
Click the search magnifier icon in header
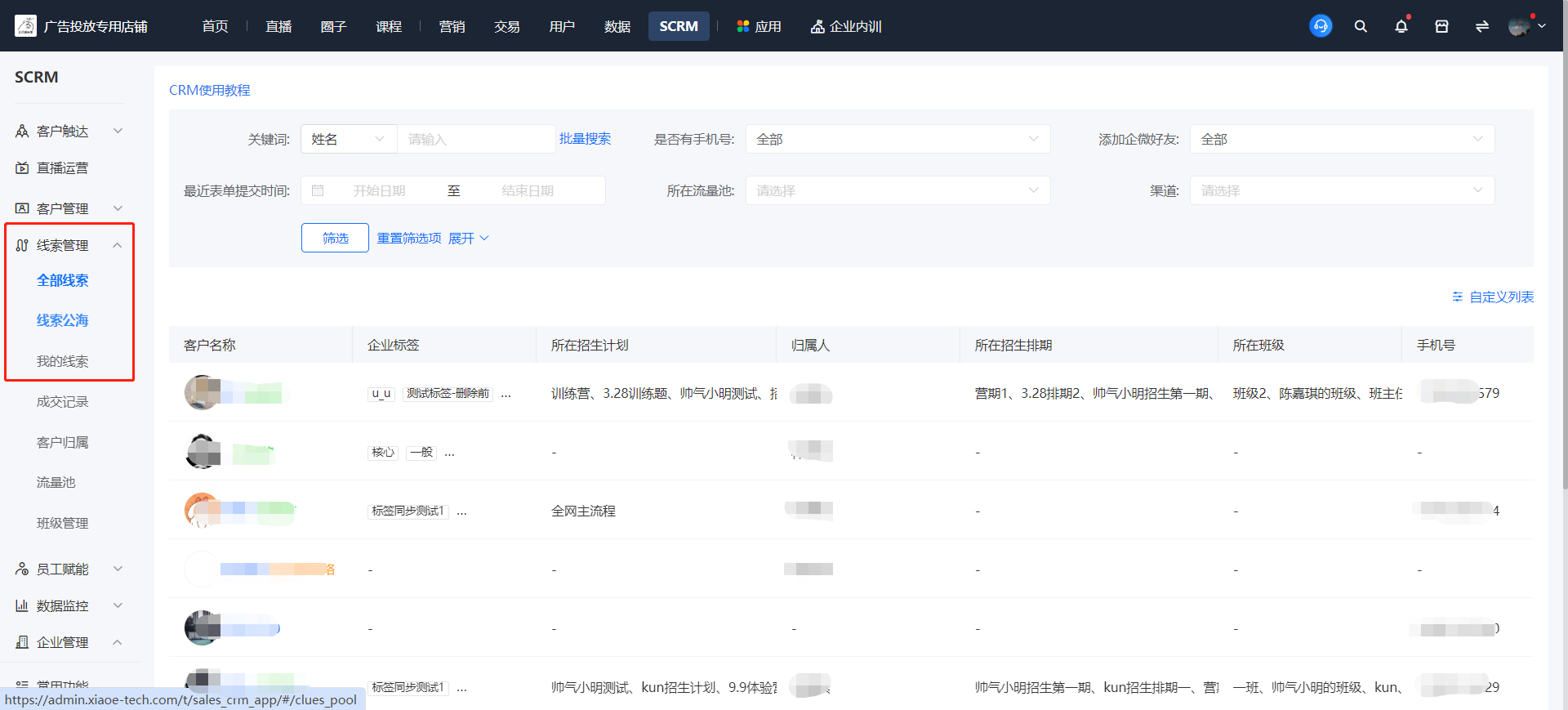pyautogui.click(x=1361, y=26)
